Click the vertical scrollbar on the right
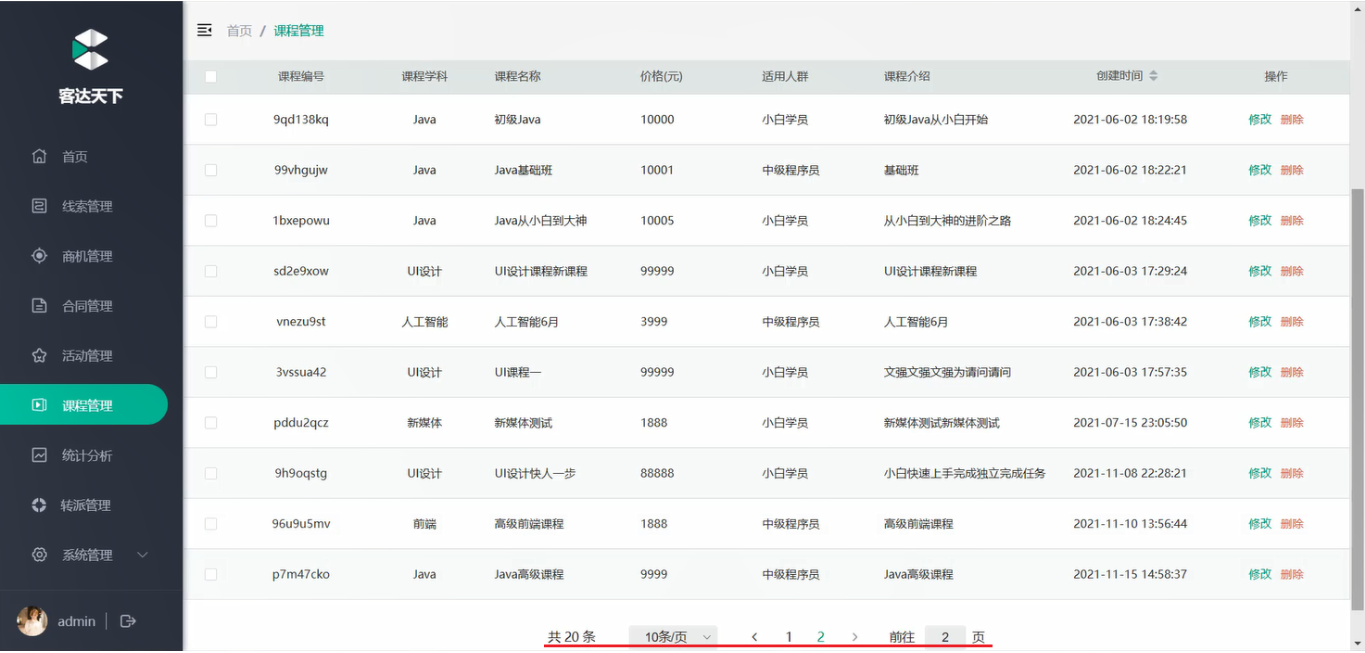The width and height of the screenshot is (1365, 653). [x=1357, y=400]
